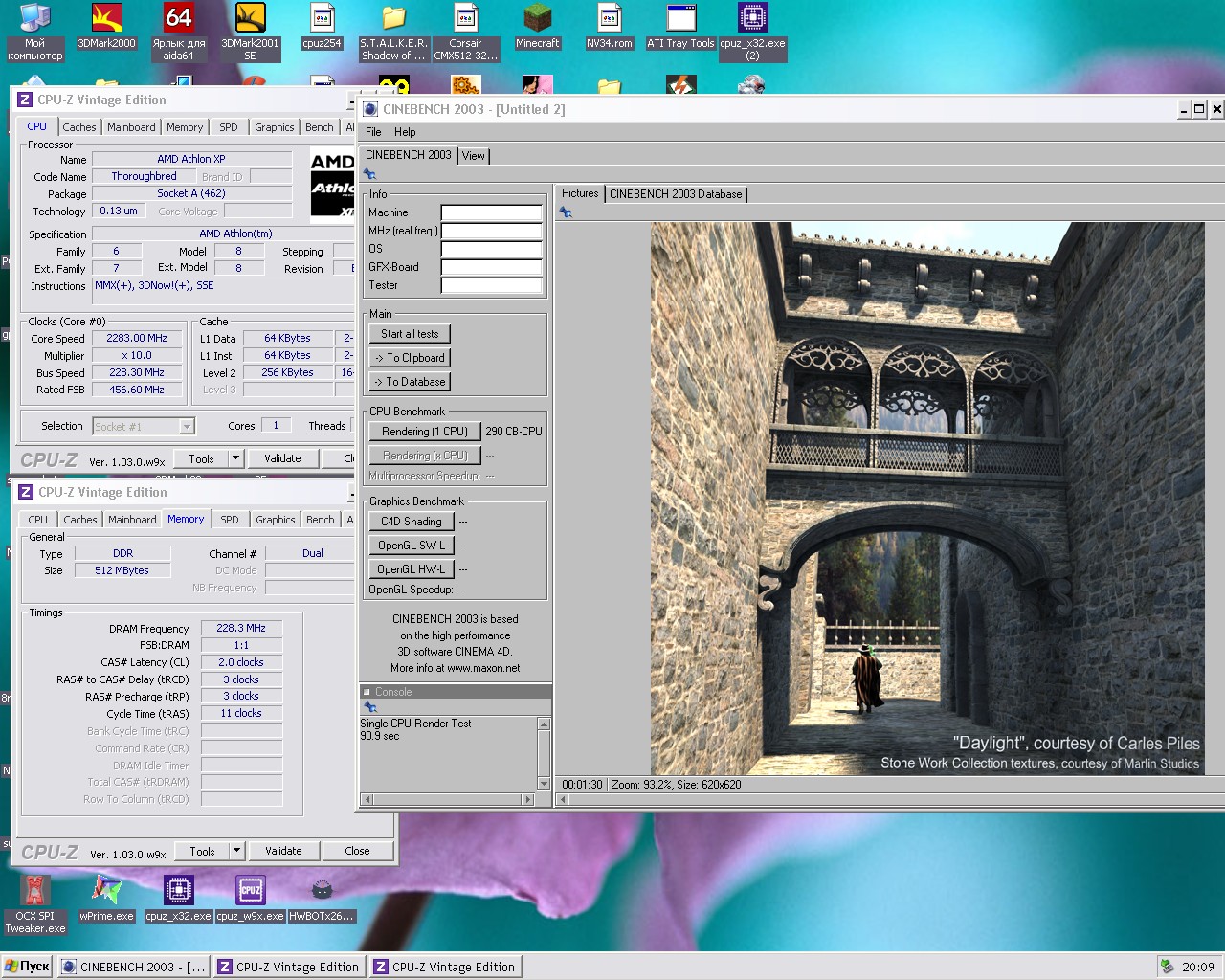Open the aida64 shortcut desktop icon

click(179, 32)
